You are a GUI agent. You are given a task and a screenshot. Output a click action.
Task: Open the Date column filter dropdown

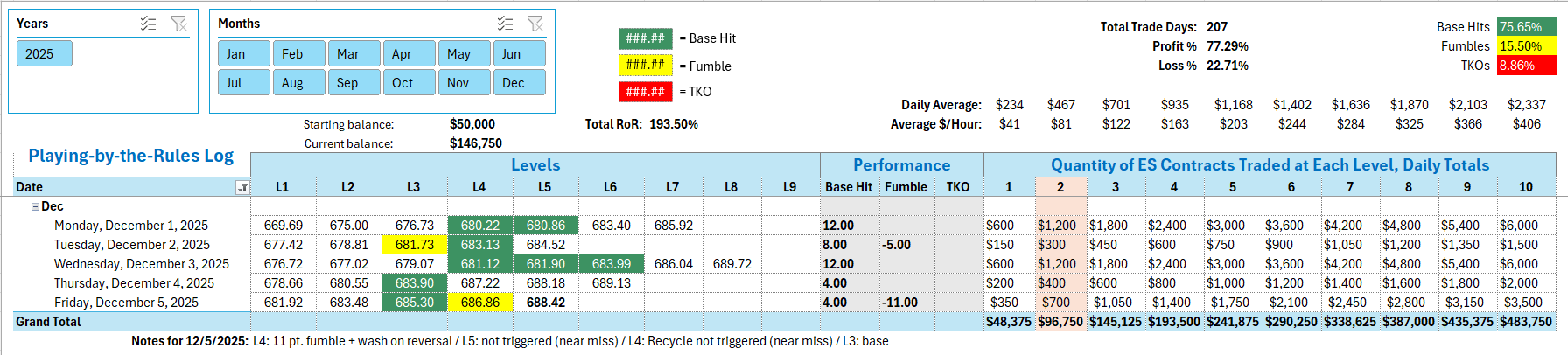[243, 187]
